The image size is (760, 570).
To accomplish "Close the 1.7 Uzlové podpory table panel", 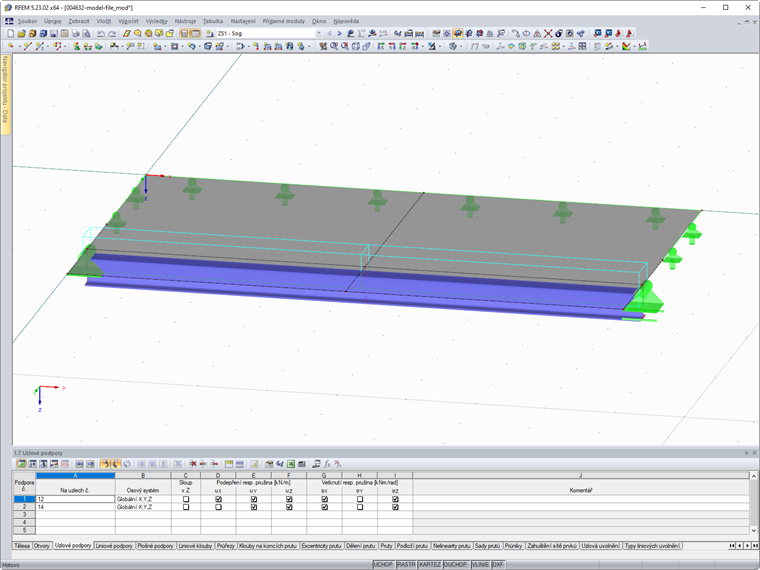I will pyautogui.click(x=754, y=453).
